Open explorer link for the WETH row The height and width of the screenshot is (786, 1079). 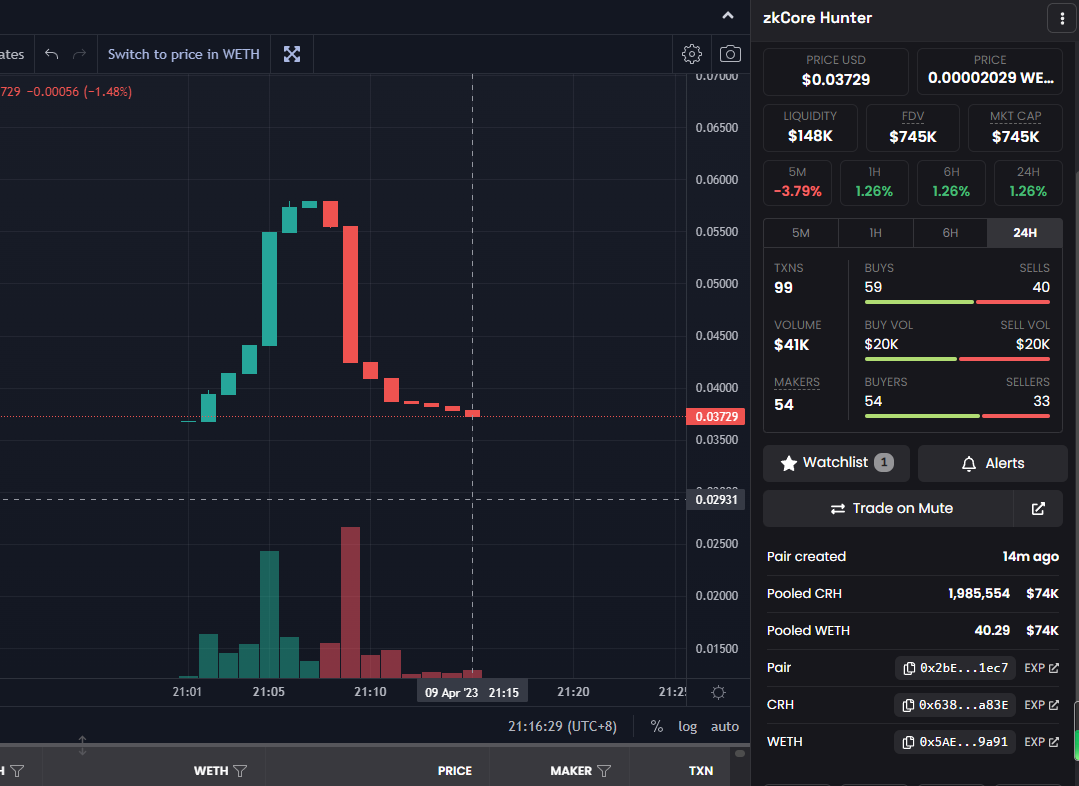[x=1041, y=742]
